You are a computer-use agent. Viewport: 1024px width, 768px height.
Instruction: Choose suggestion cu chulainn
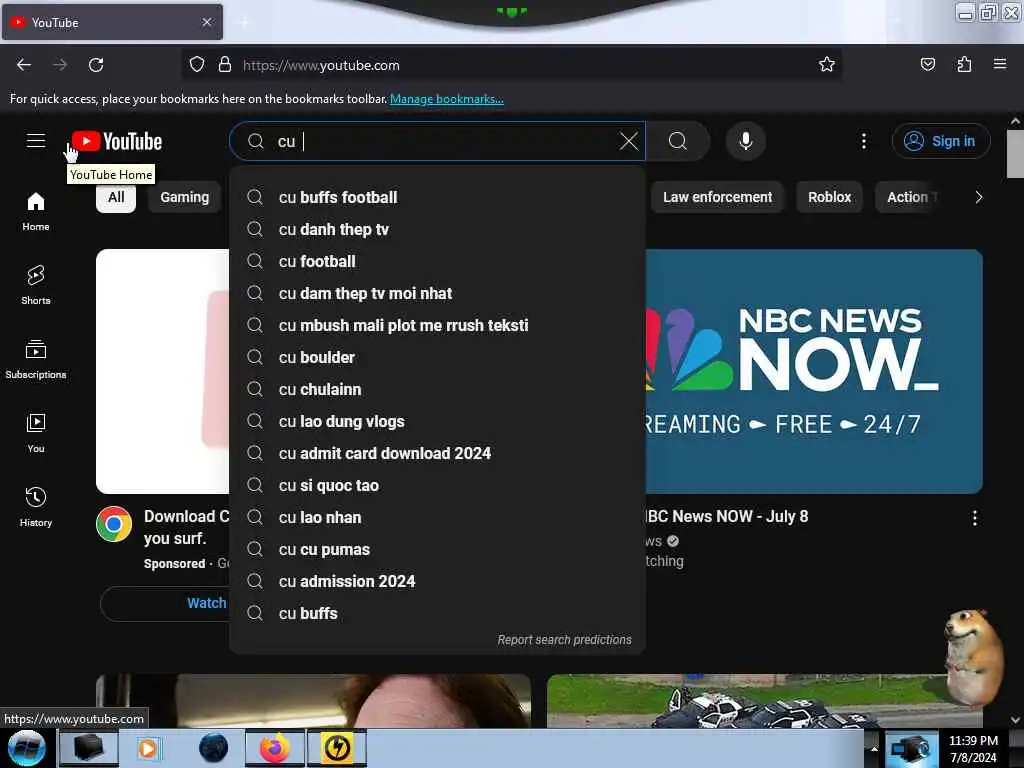[x=438, y=389]
